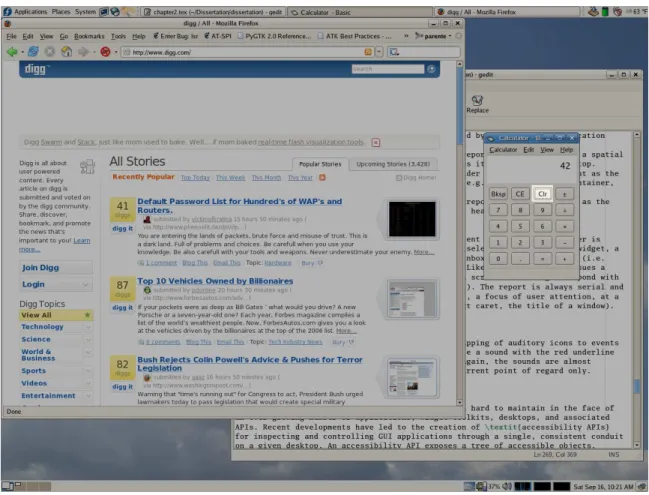The height and width of the screenshot is (495, 649).
Task: Open the Adblock dropdown arrow
Action: pos(116,52)
